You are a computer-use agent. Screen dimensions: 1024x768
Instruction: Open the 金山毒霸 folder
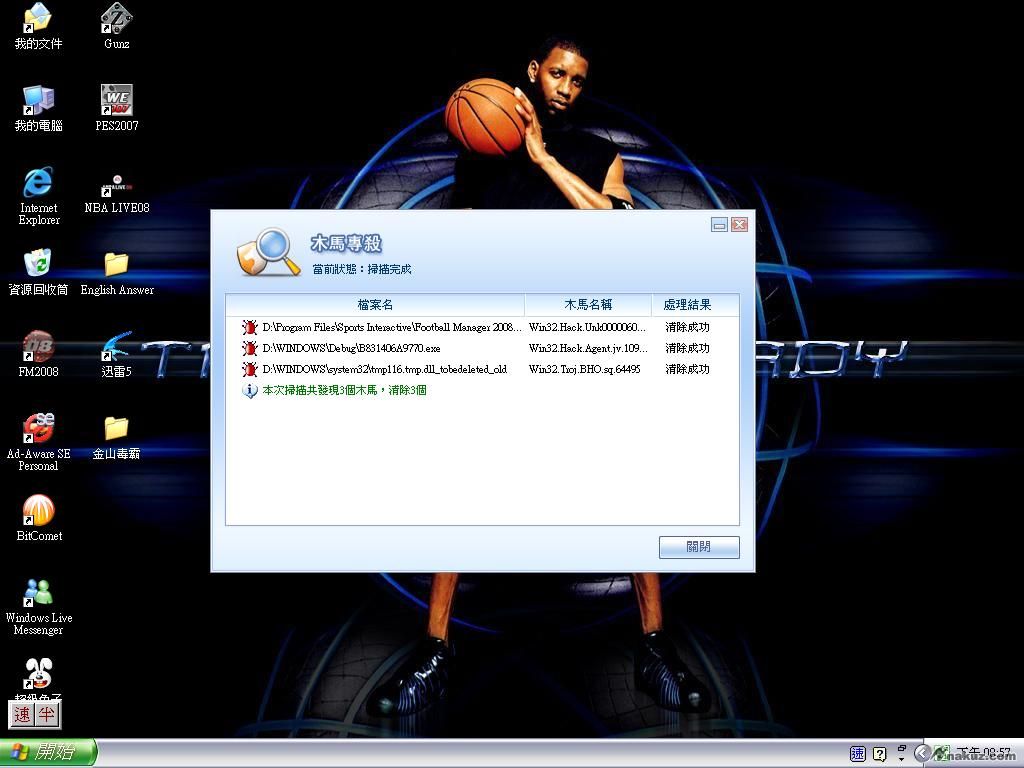(116, 437)
